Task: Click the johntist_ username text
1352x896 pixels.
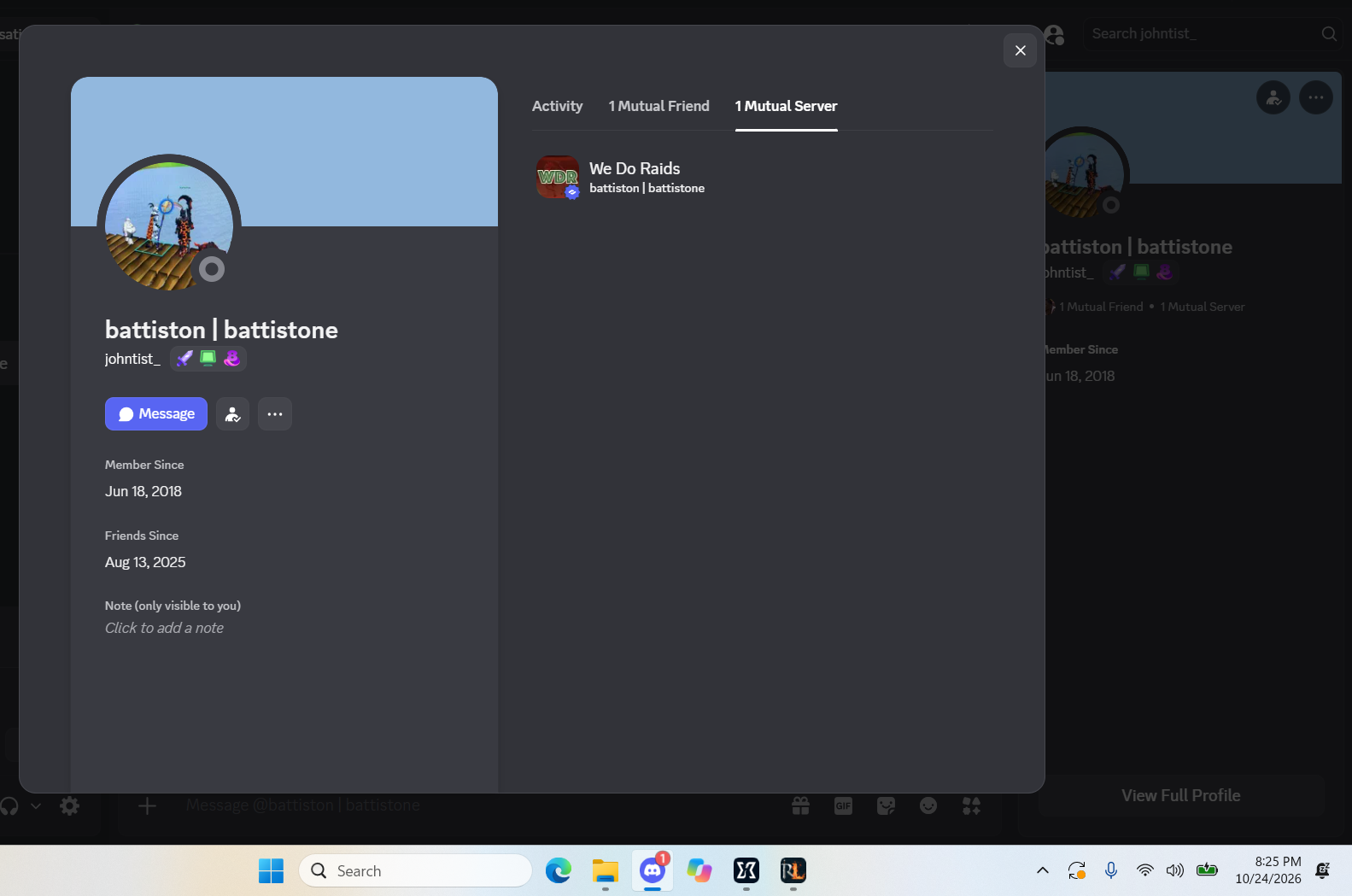Action: pos(132,359)
